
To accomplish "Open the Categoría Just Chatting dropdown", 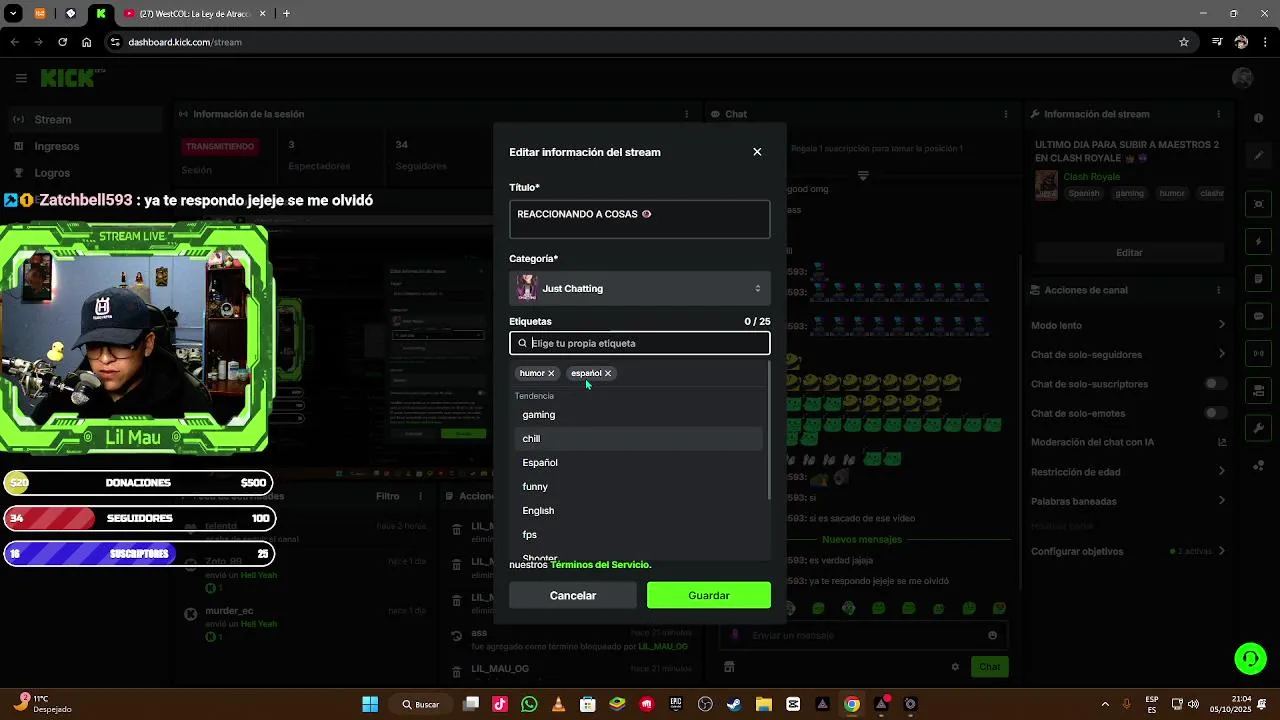I will [639, 288].
